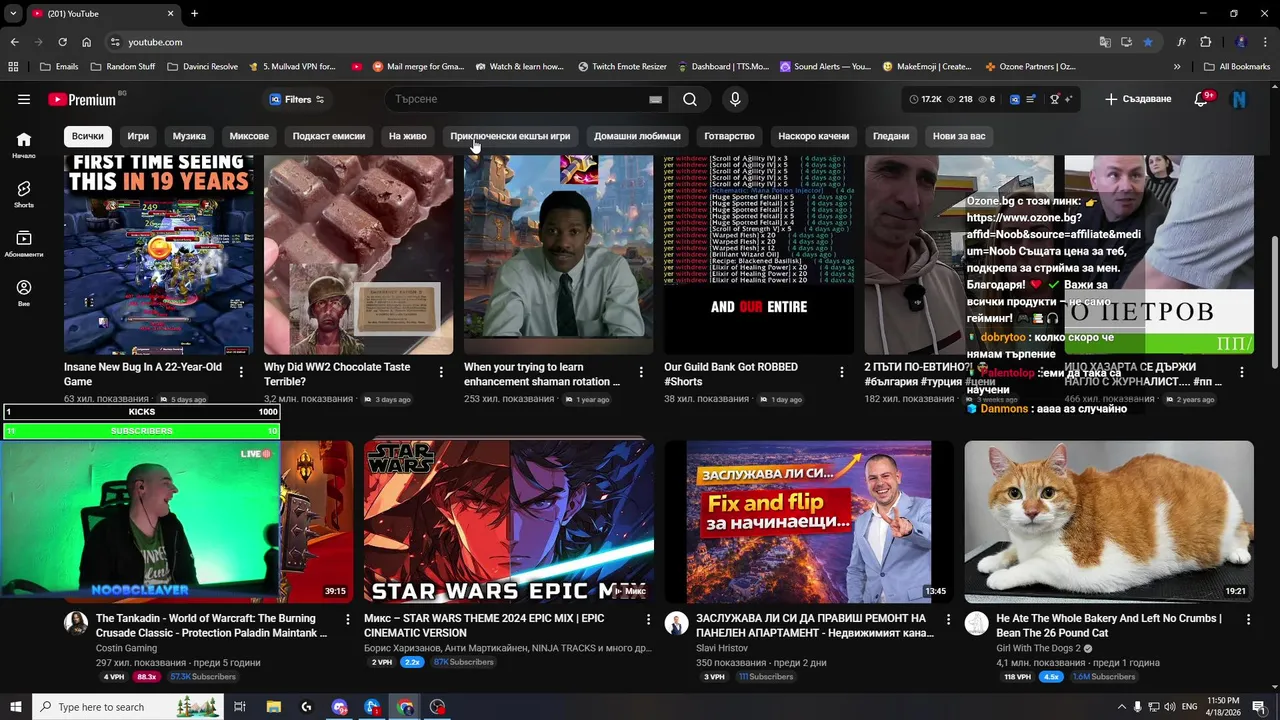Image resolution: width=1280 pixels, height=720 pixels.
Task: Open options for WW2 Chocolate video
Action: tap(441, 372)
